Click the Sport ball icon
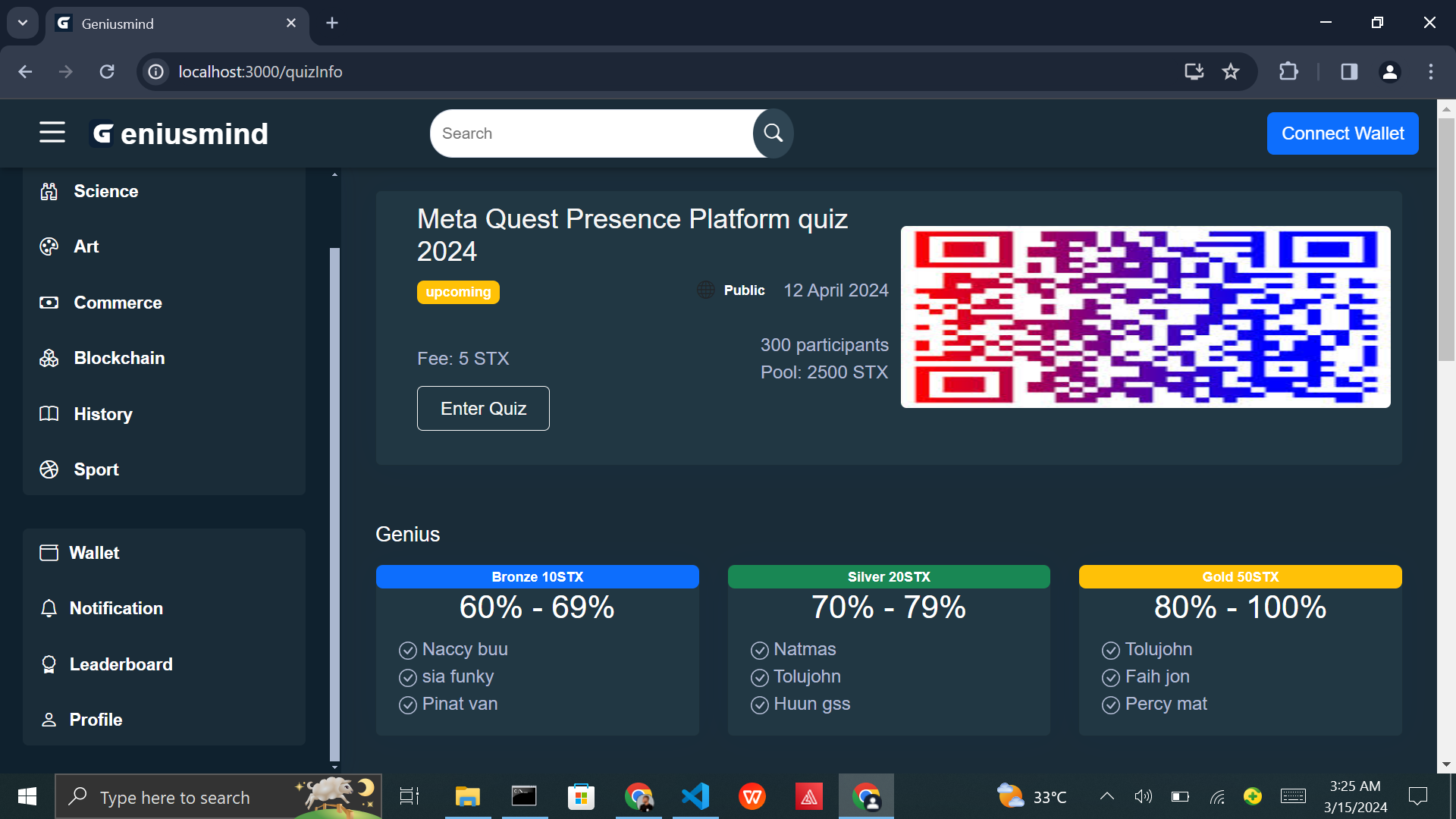The height and width of the screenshot is (819, 1456). [49, 469]
